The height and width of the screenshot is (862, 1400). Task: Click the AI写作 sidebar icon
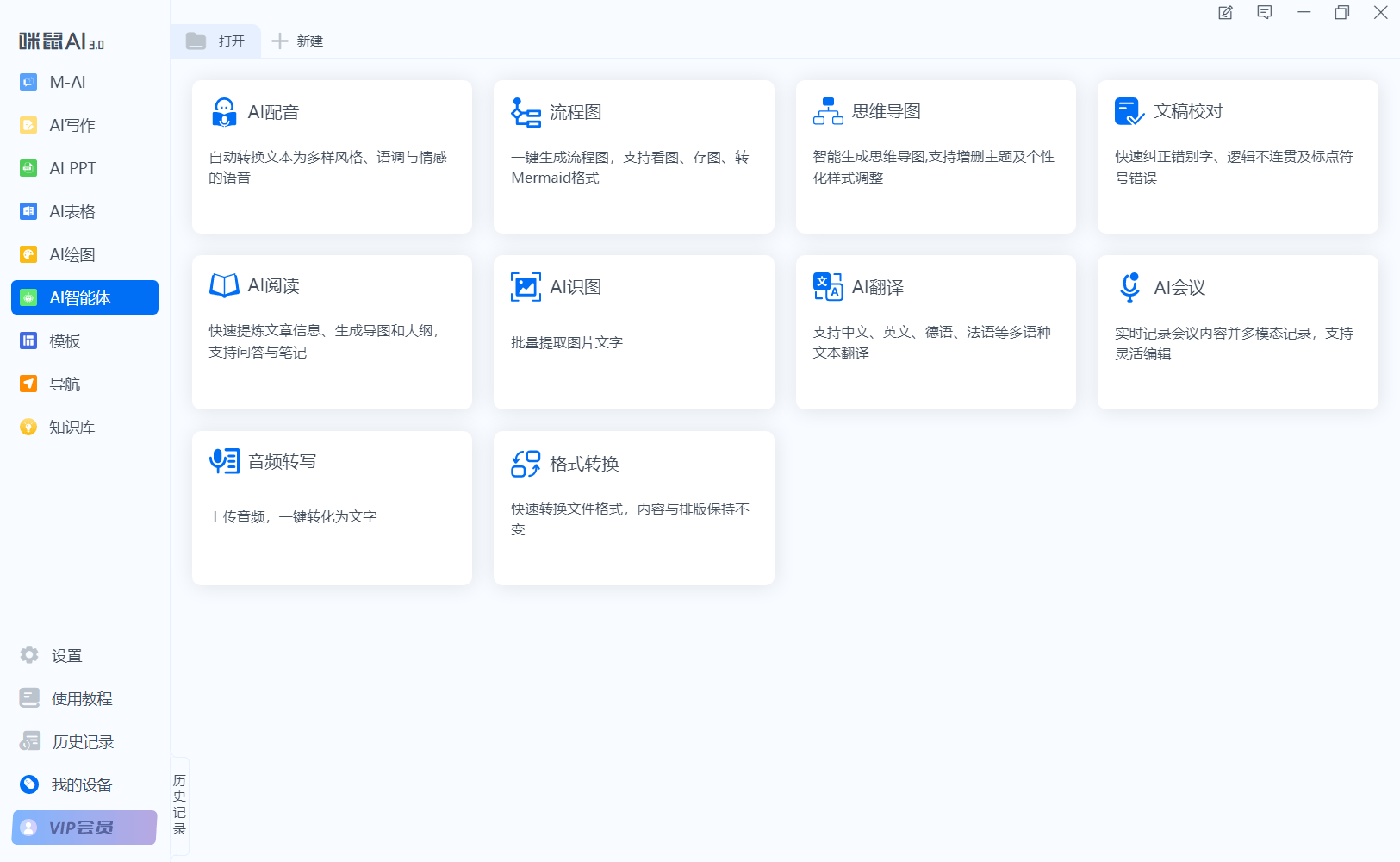[x=28, y=125]
